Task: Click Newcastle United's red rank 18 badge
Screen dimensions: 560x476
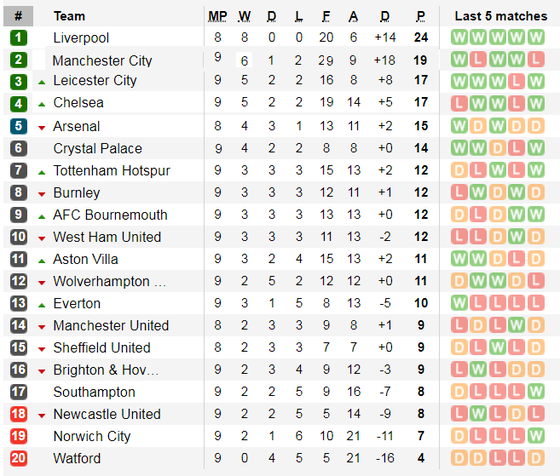Action: click(x=18, y=414)
